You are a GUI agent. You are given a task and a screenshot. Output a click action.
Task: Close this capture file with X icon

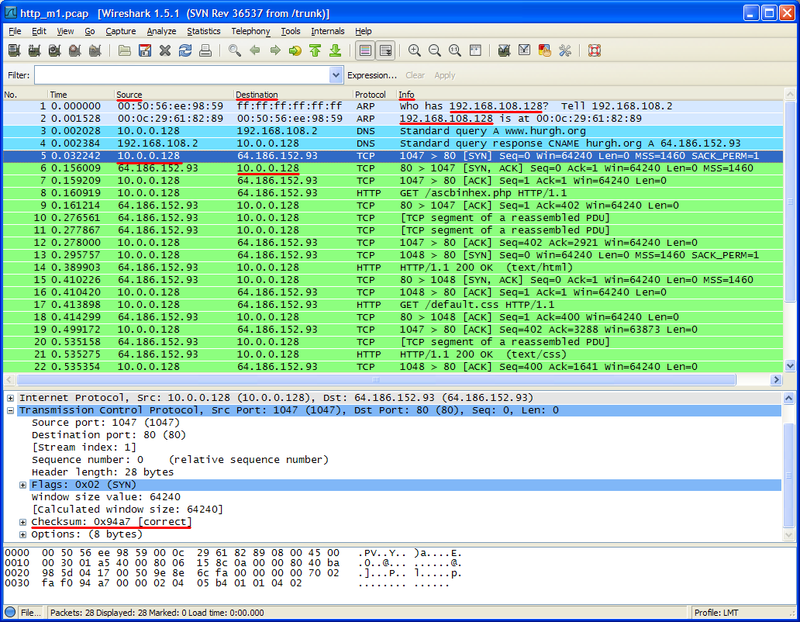[165, 51]
